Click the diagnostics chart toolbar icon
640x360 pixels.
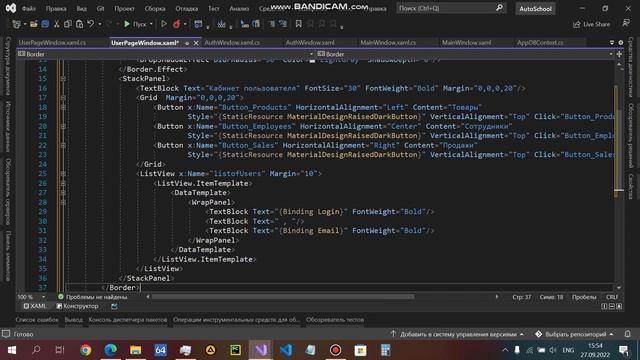(x=221, y=24)
